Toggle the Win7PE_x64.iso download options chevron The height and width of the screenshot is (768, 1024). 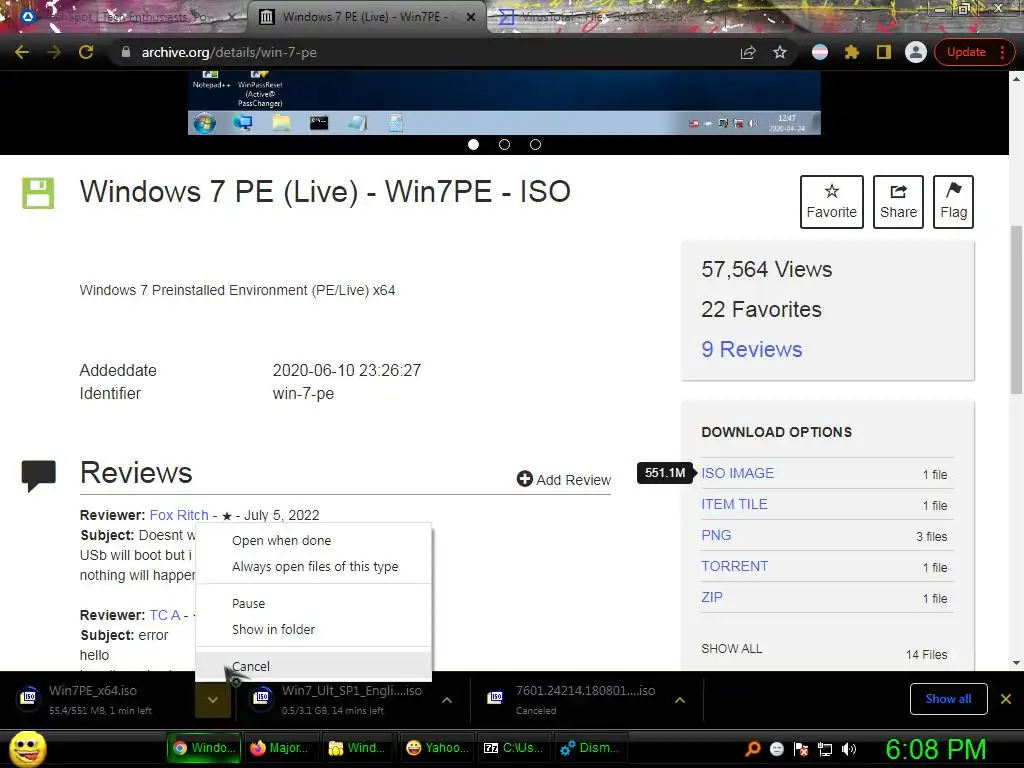213,699
